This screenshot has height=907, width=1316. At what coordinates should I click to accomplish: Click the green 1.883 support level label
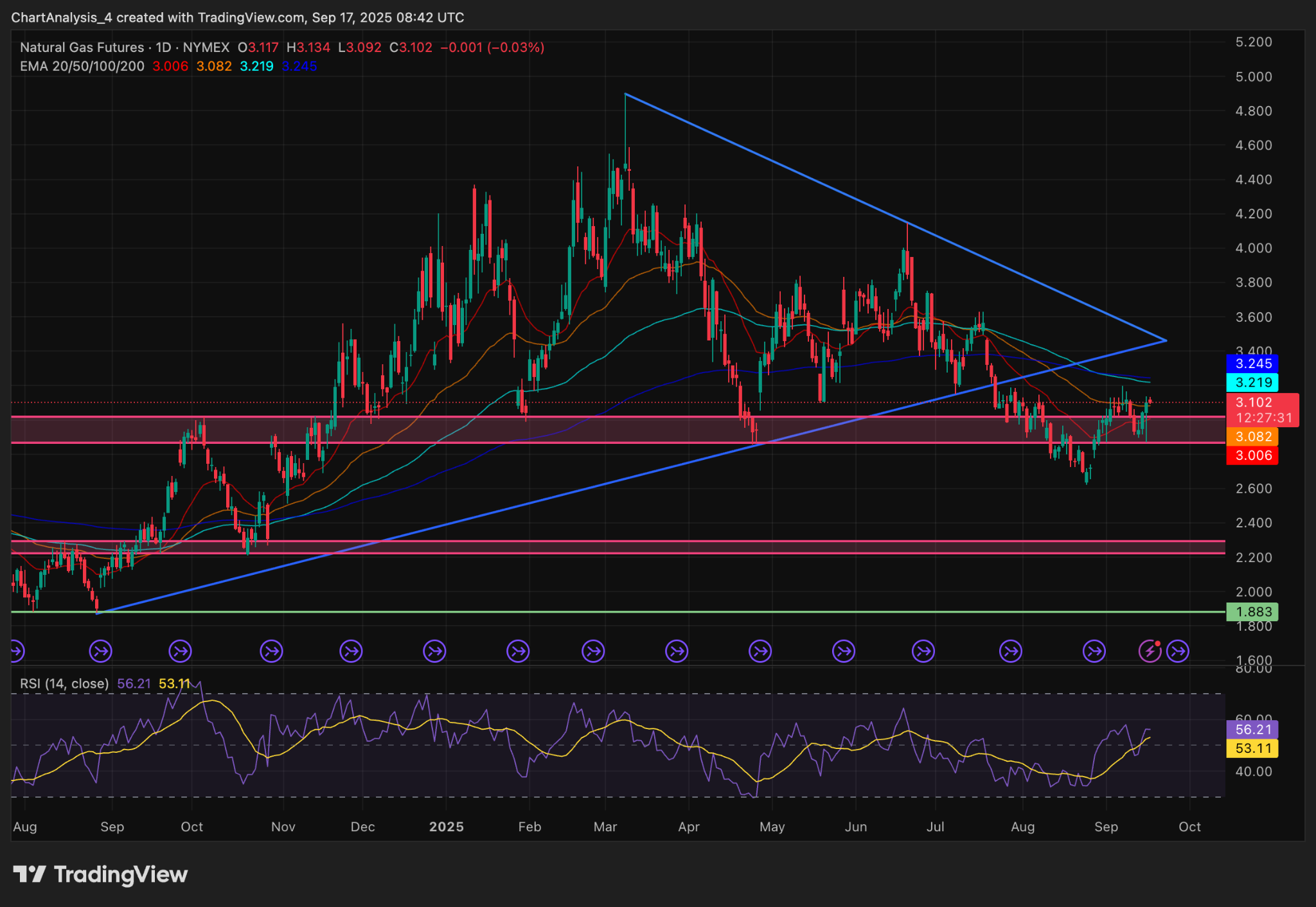(x=1252, y=612)
